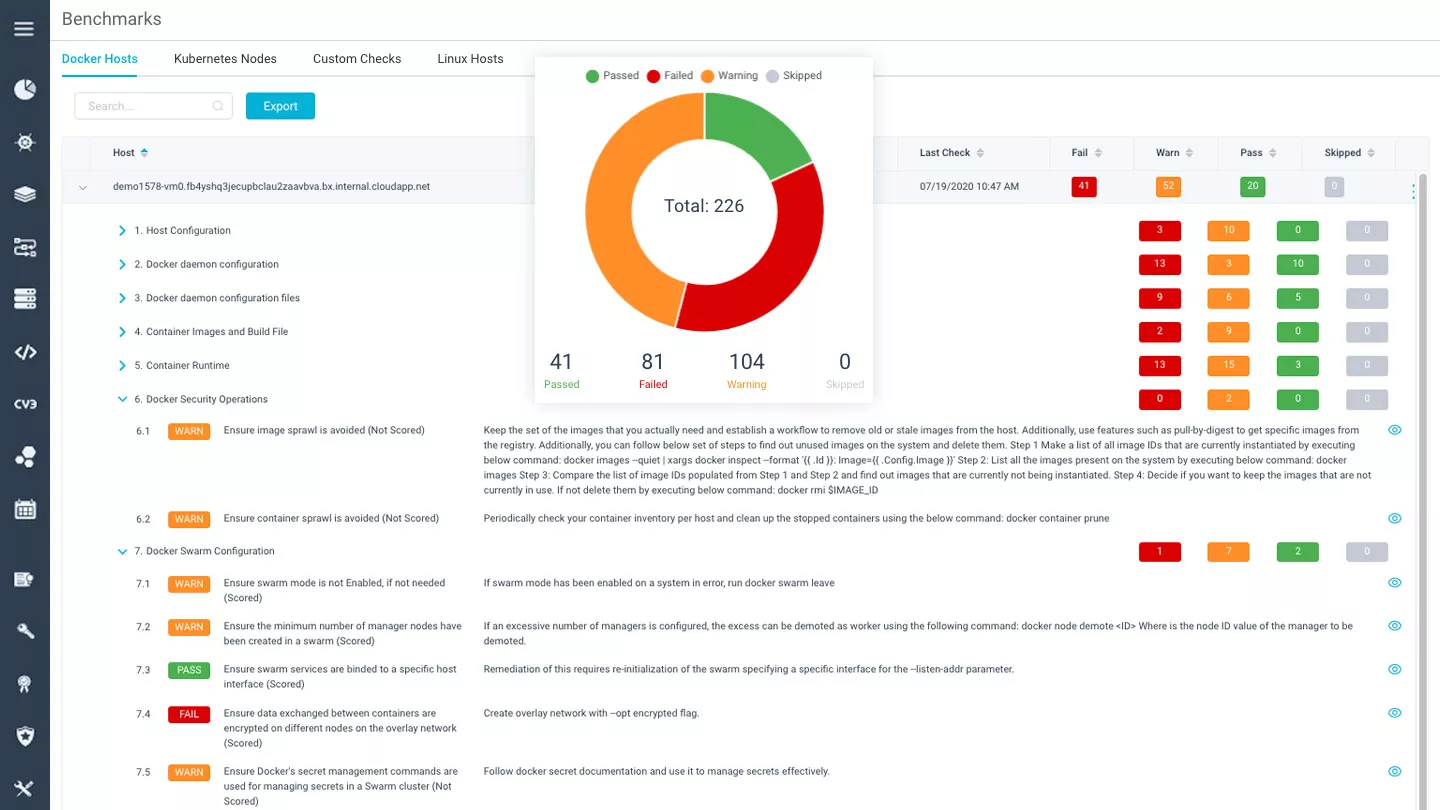Expand 2. Docker daemon configuration section
1440x810 pixels.
point(123,264)
